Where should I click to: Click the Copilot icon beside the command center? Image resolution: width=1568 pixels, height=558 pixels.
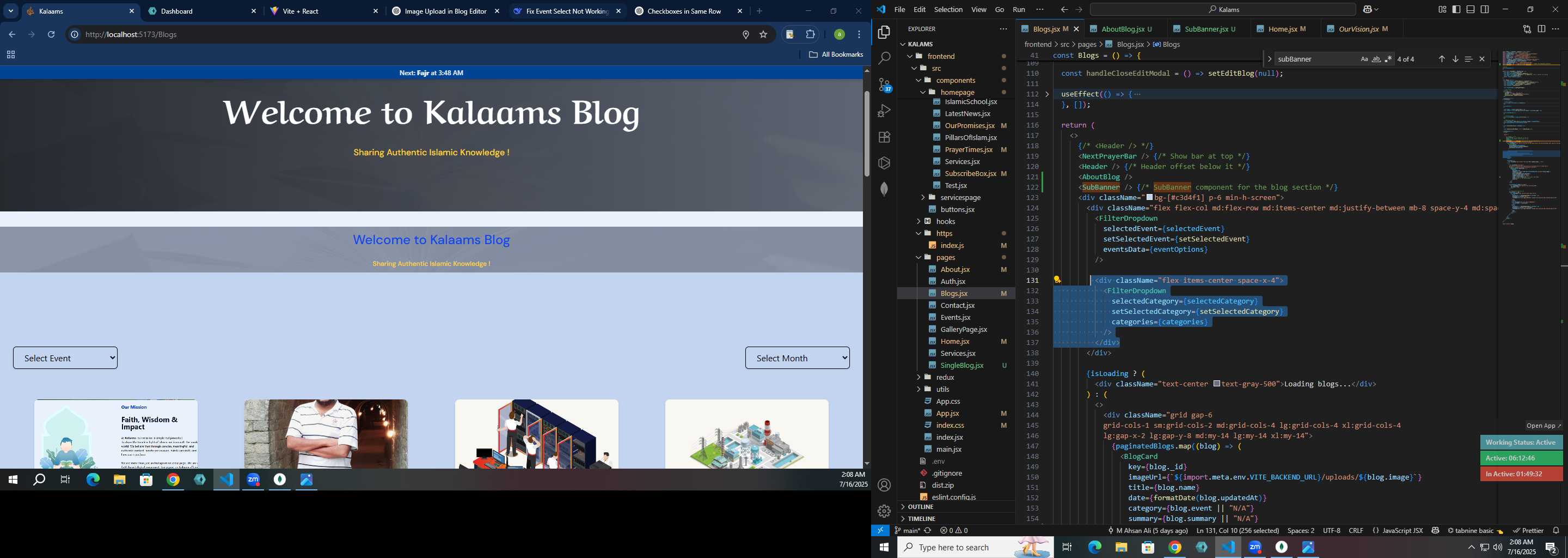click(x=1368, y=10)
